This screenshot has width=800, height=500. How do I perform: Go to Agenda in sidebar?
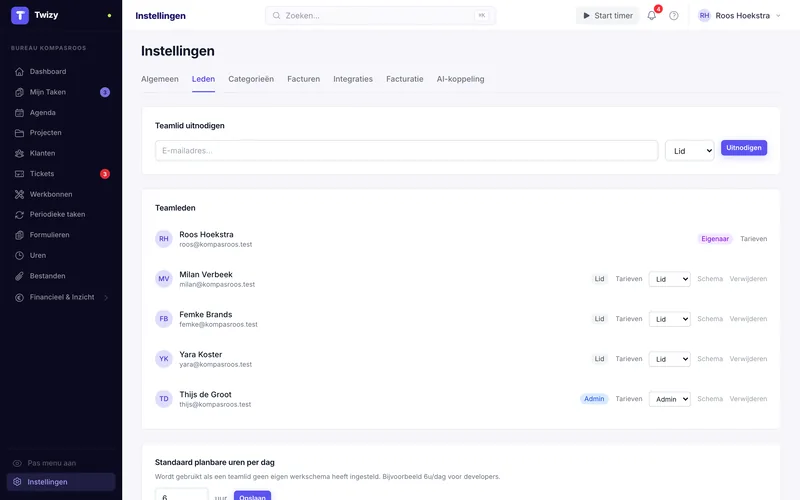coord(42,113)
